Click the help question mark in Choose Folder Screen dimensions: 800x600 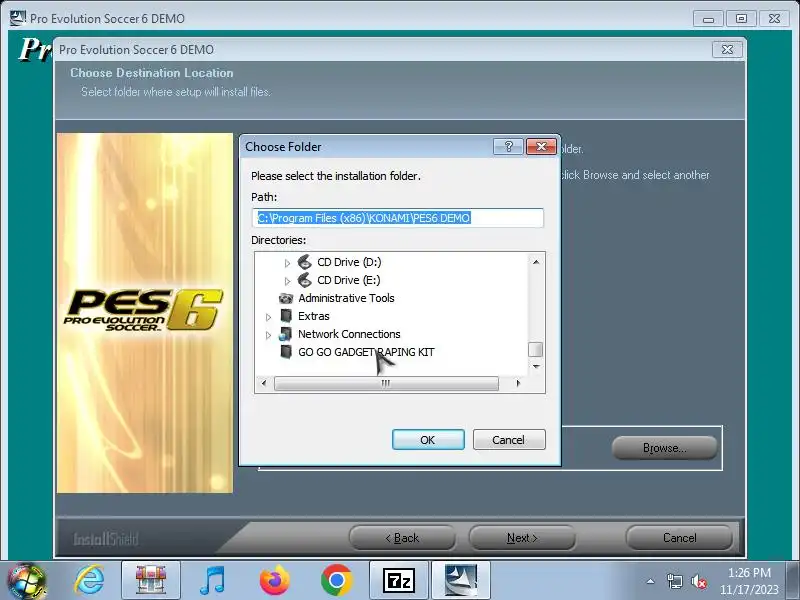(508, 147)
